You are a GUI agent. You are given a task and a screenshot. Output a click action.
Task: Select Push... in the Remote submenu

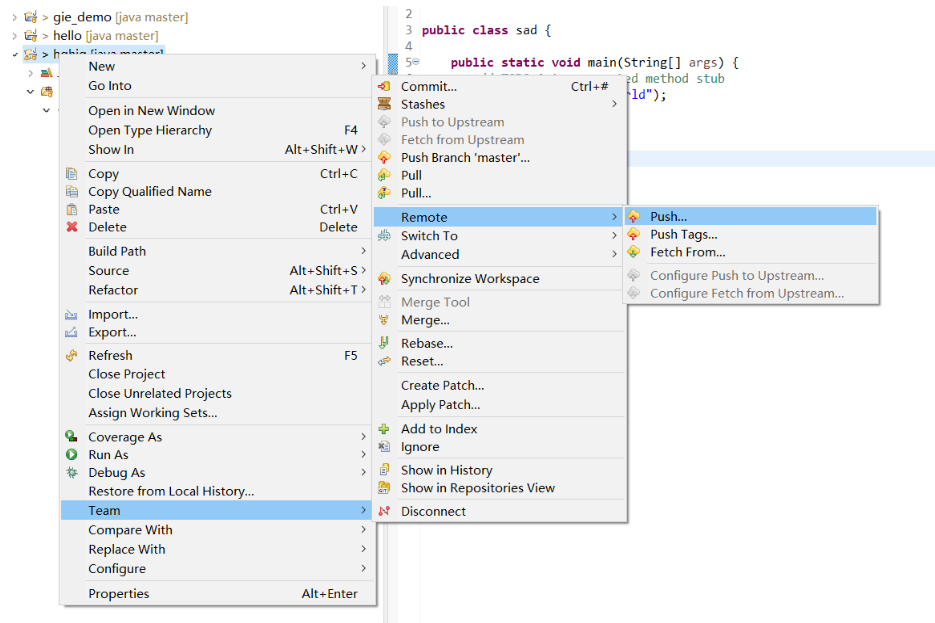[668, 216]
